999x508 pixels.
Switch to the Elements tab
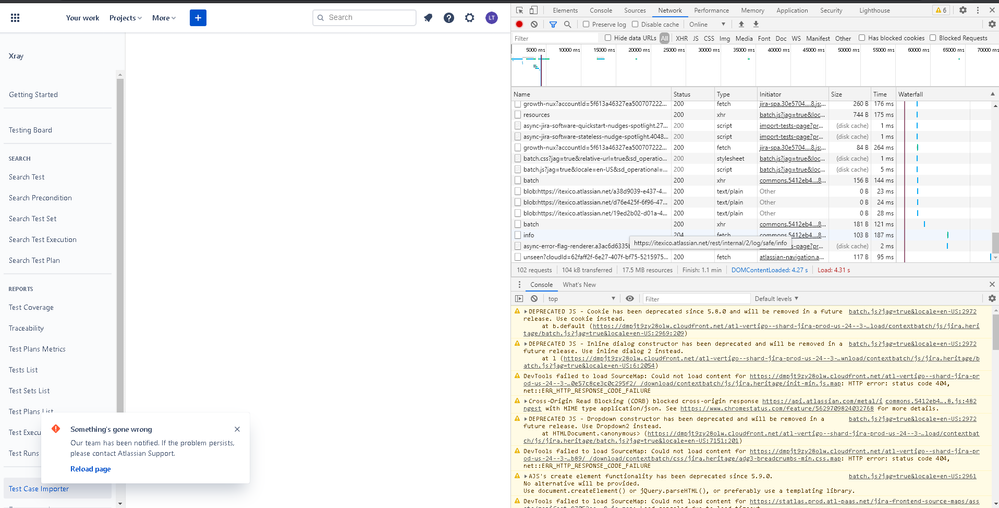pyautogui.click(x=565, y=10)
